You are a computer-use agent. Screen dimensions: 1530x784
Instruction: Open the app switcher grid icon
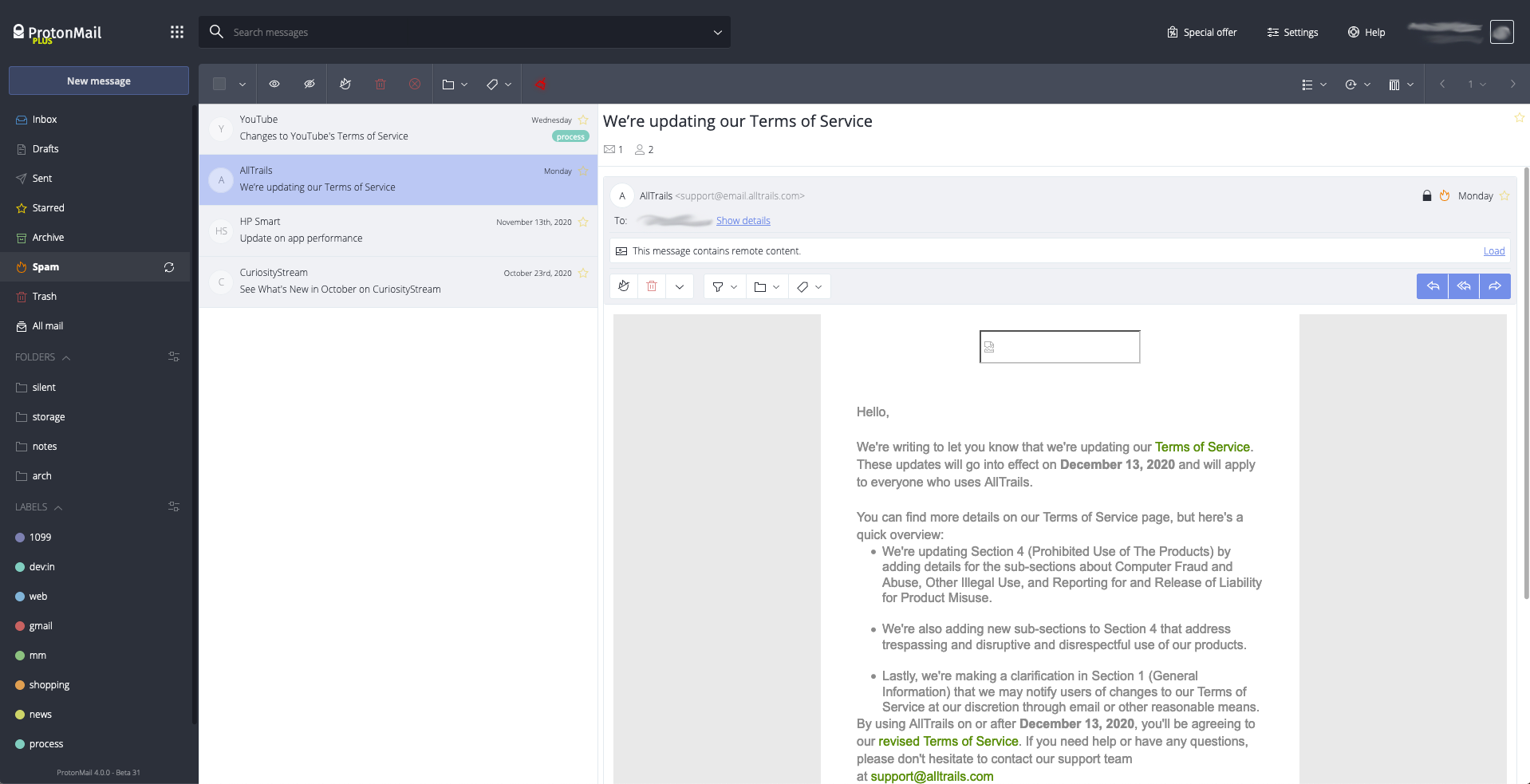pyautogui.click(x=176, y=32)
